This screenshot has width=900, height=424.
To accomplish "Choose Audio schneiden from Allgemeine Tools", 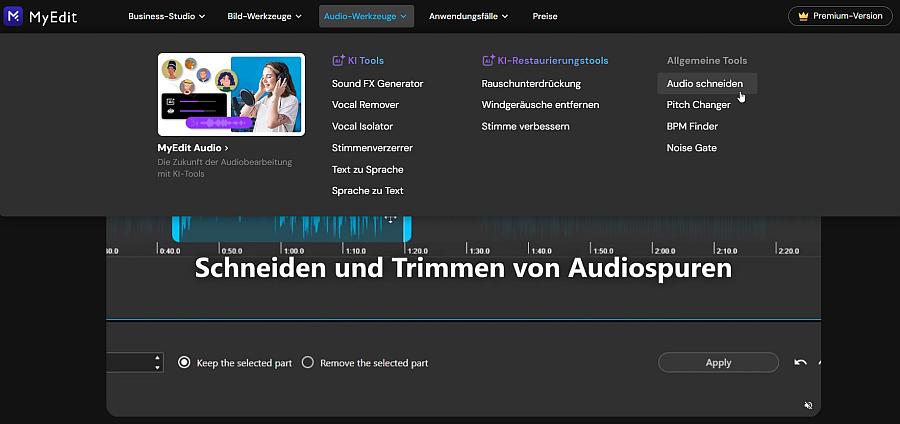I will [x=708, y=84].
